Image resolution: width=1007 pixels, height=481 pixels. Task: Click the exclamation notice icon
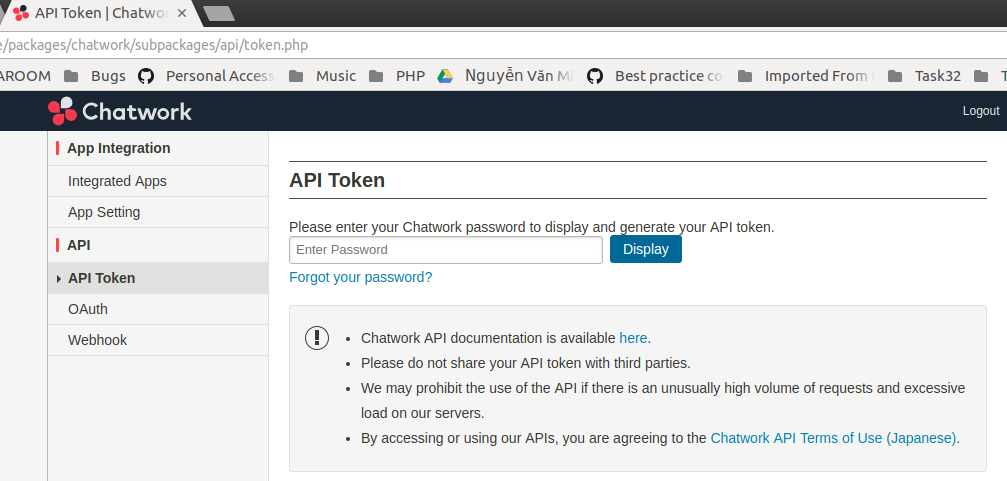point(317,338)
